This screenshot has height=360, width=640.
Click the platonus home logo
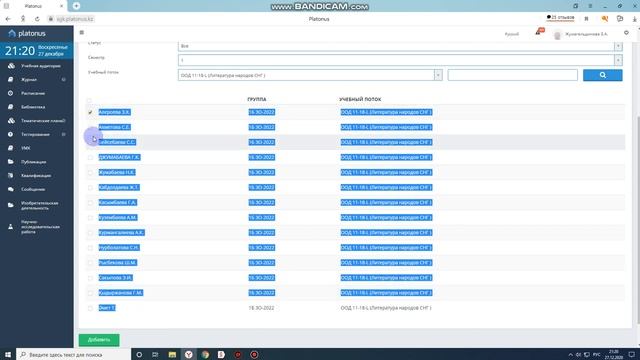click(27, 33)
